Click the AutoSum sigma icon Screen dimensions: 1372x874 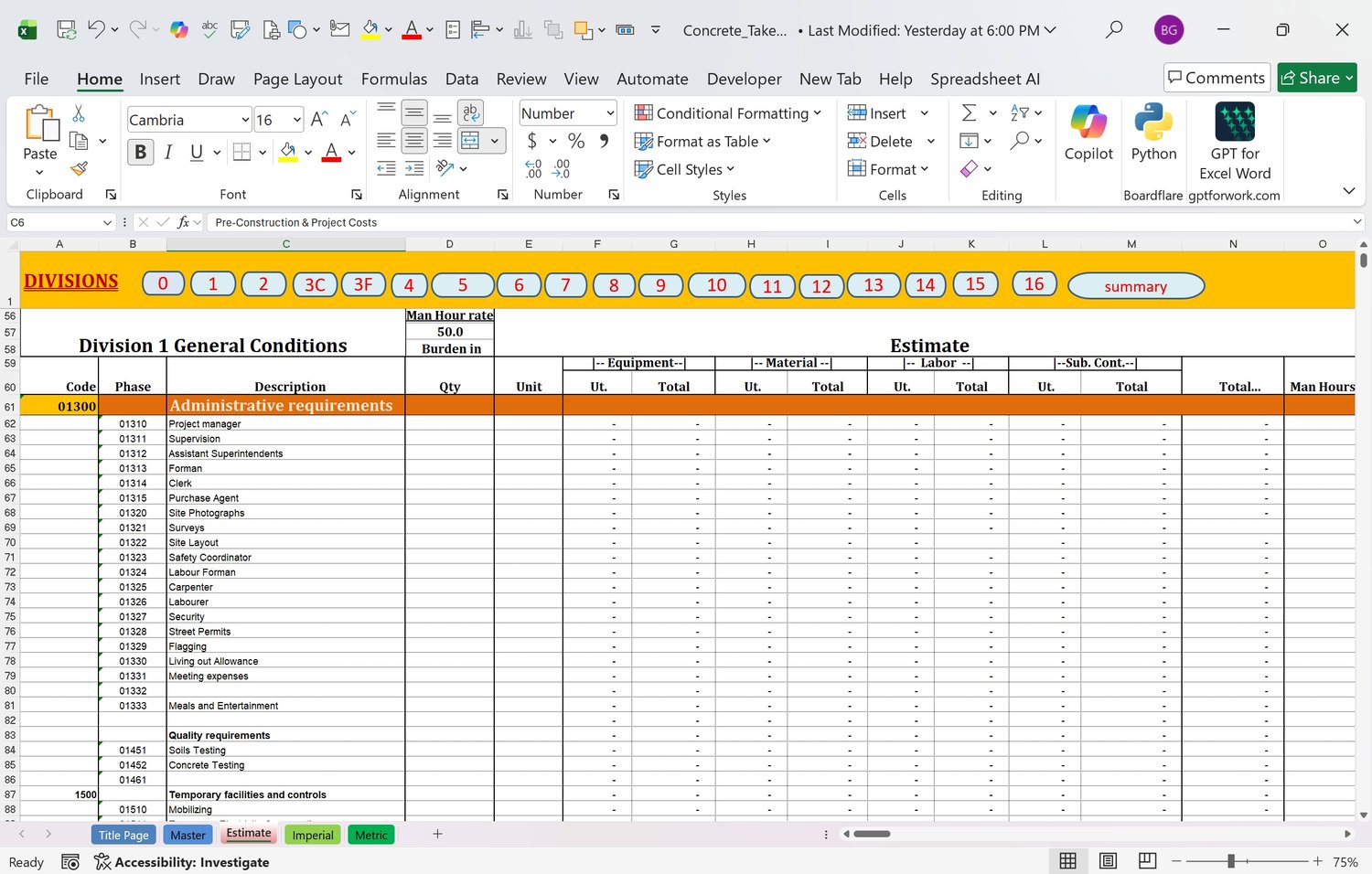pyautogui.click(x=969, y=113)
